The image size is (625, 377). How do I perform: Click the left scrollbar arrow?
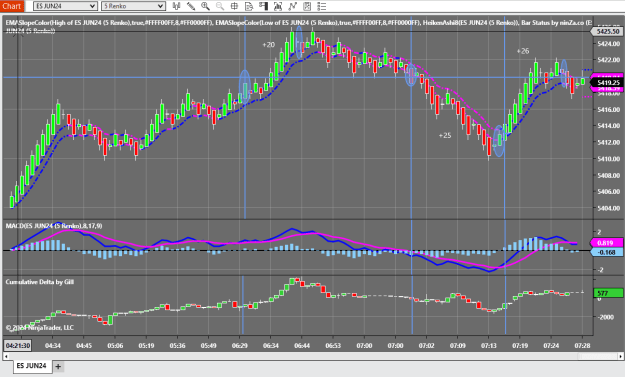[6, 356]
